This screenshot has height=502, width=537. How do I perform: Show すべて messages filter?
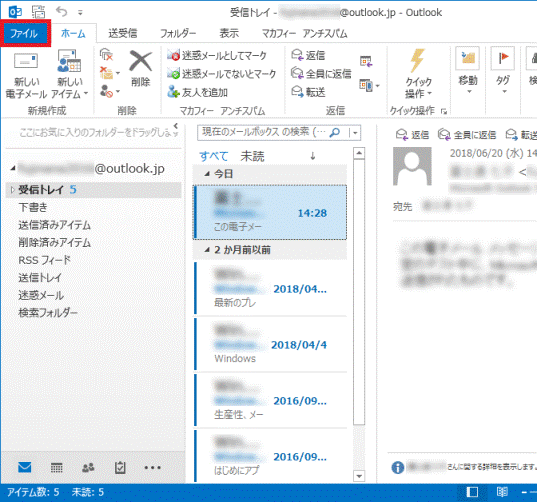click(214, 156)
